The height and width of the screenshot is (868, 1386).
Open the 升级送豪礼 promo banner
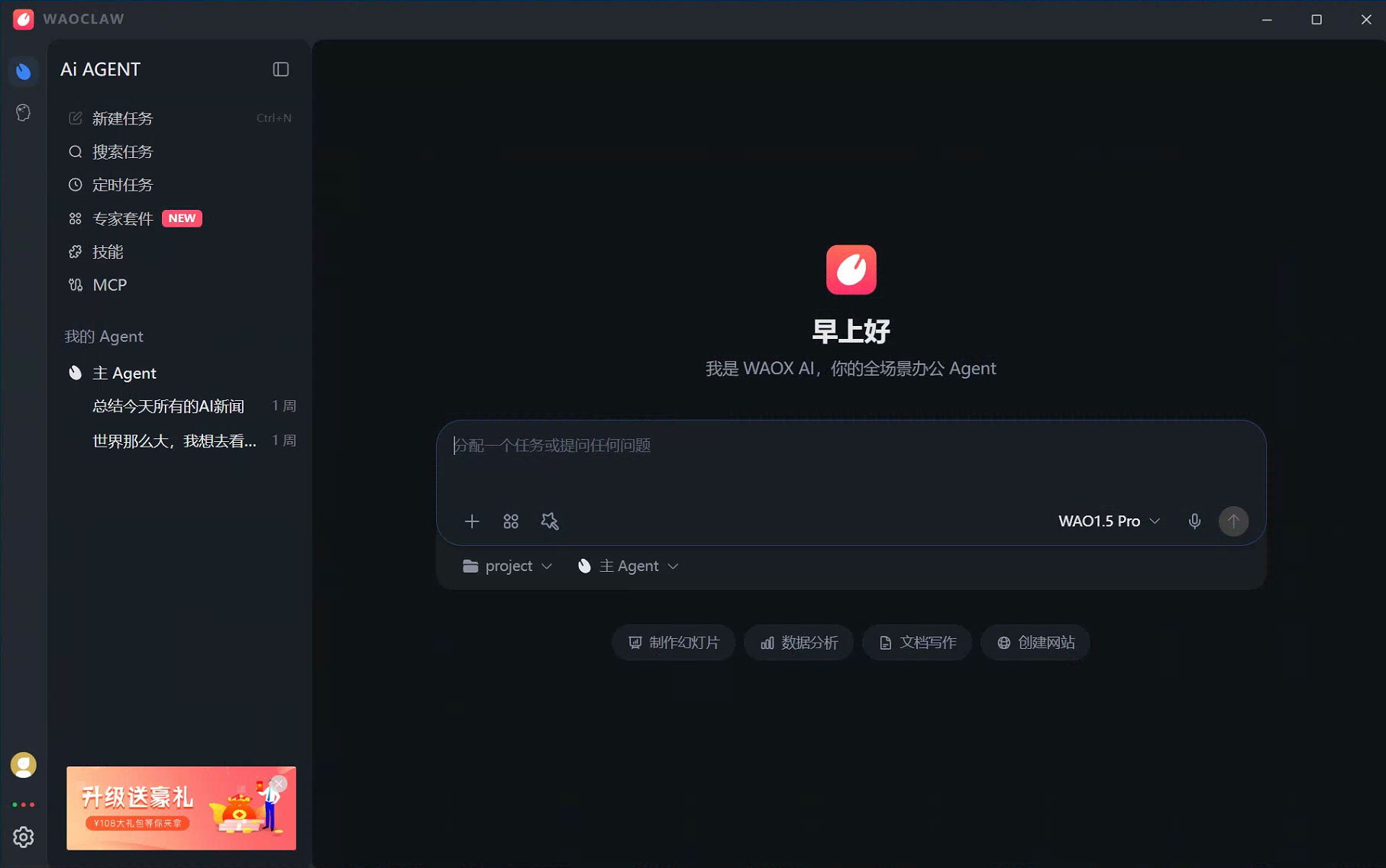coord(181,808)
